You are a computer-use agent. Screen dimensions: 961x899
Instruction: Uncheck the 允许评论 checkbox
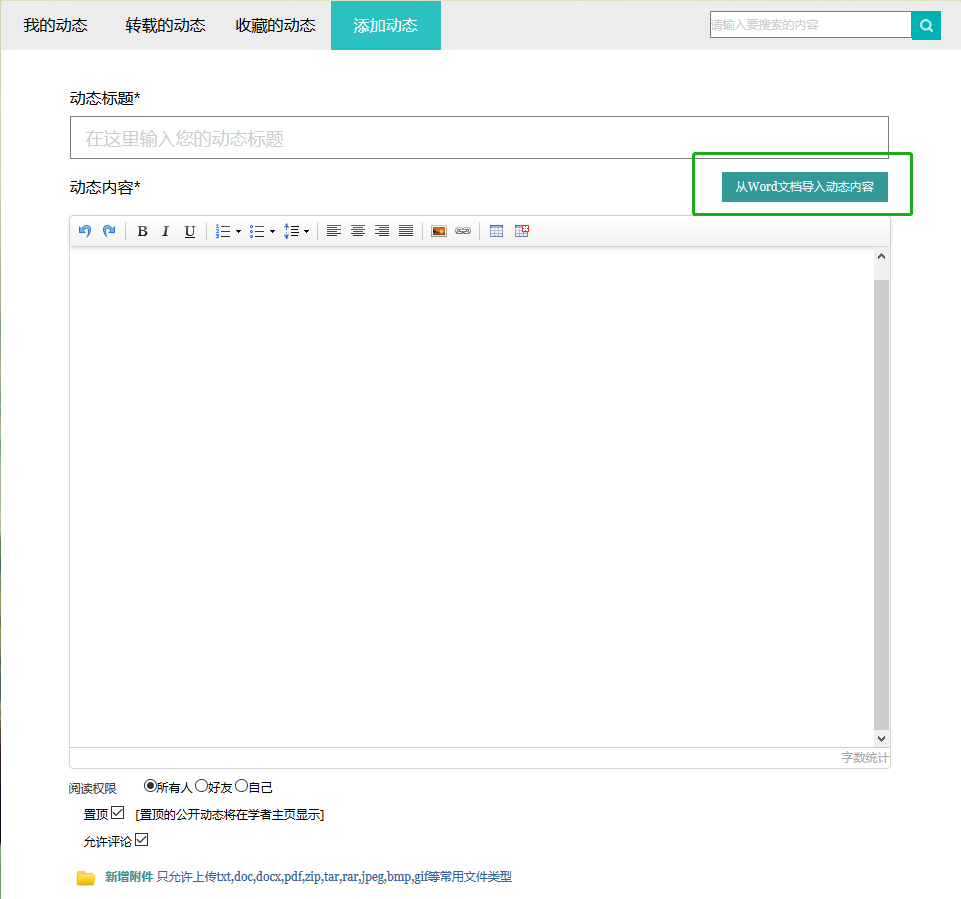coord(141,840)
